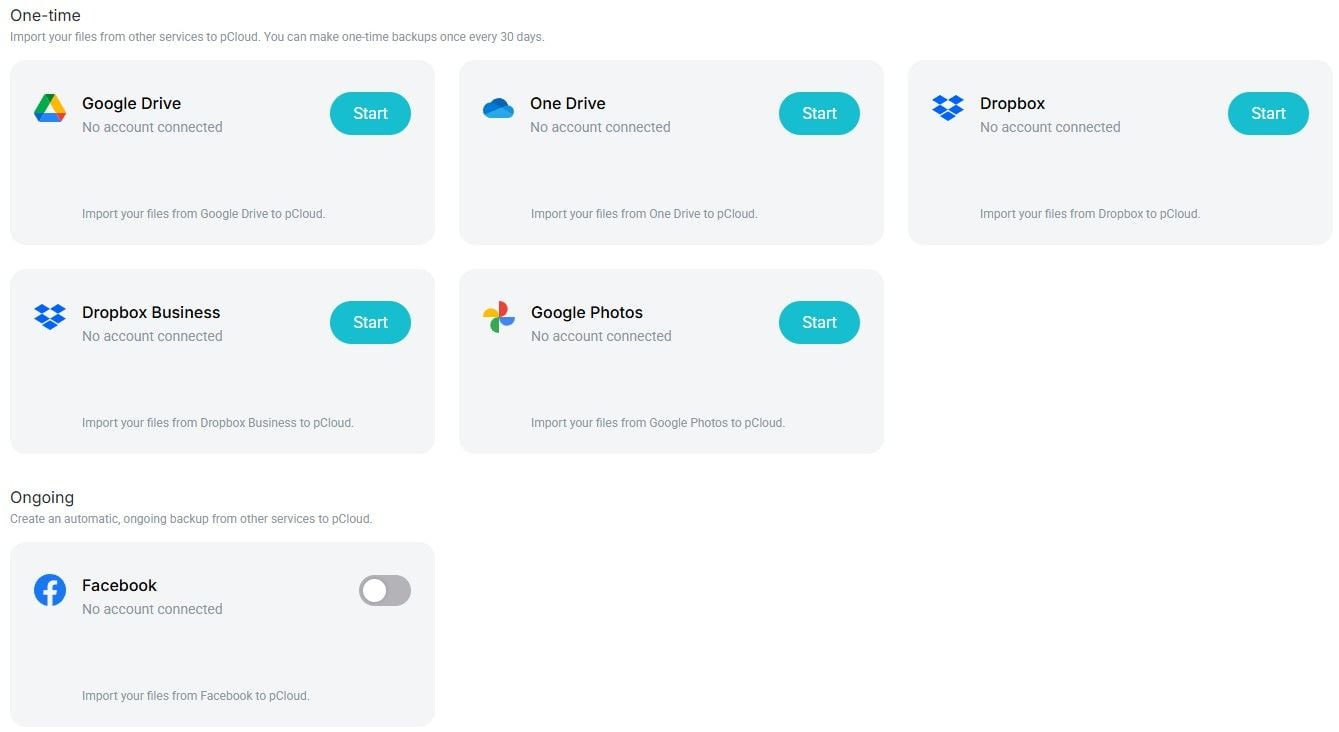Click 'No account connected' under Dropbox
Image resolution: width=1339 pixels, height=732 pixels.
coord(1050,127)
